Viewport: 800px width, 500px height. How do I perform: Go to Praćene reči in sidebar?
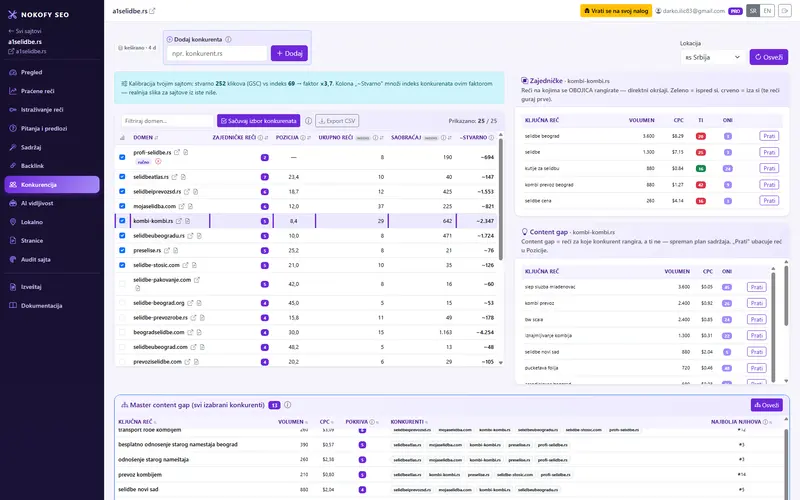(52, 91)
